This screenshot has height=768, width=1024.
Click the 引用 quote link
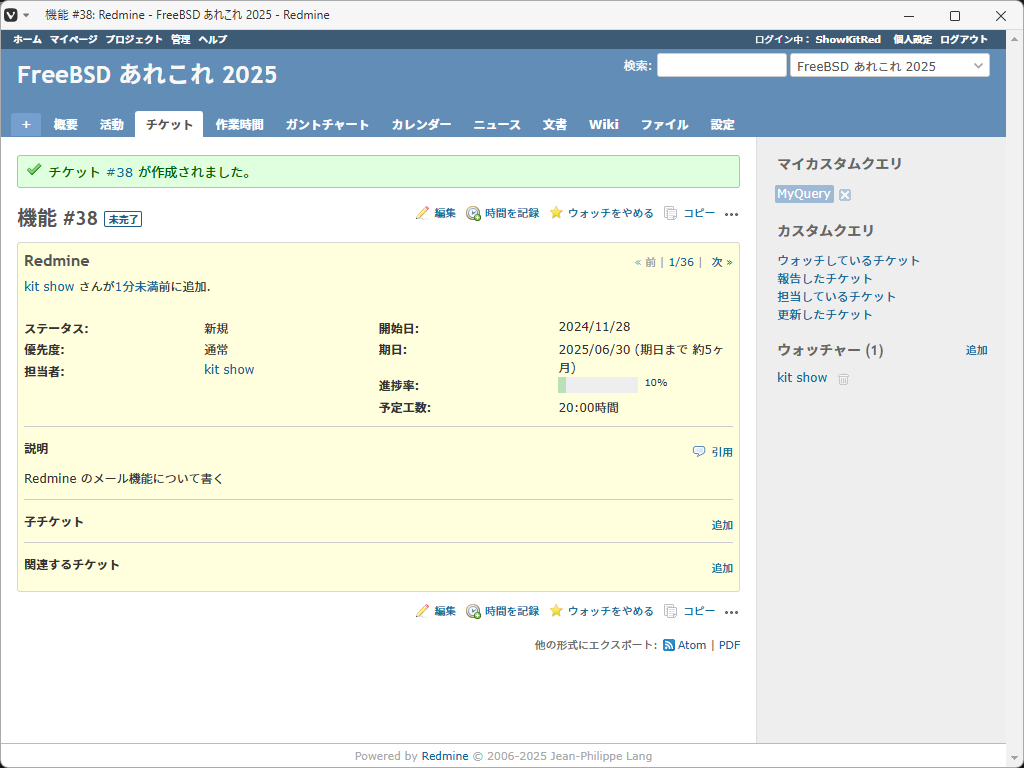pos(722,452)
